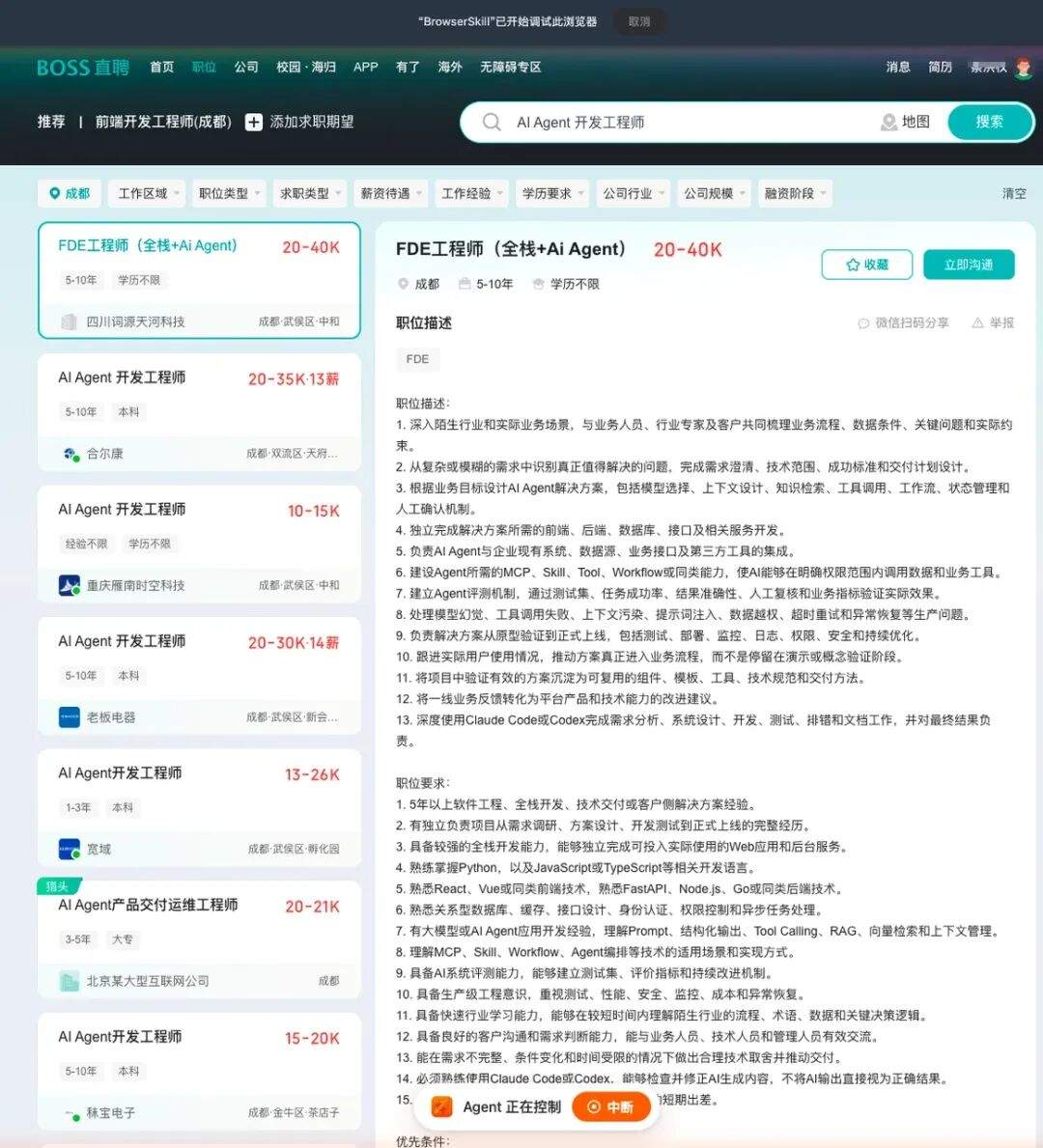1043x1148 pixels.
Task: Click 合尔康 company logo
Action: click(x=70, y=454)
